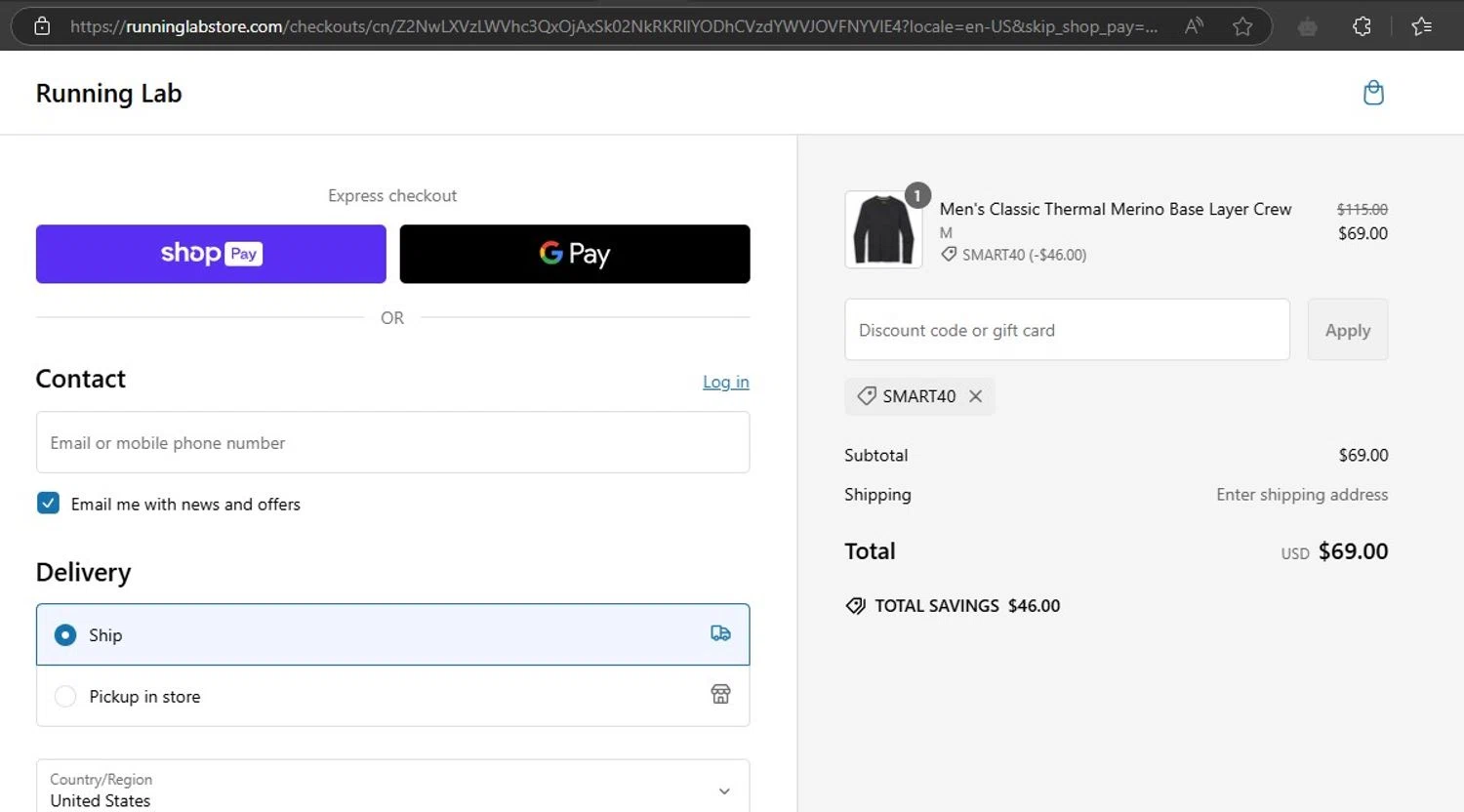This screenshot has height=812, width=1464.
Task: Click discount tag icon under product name
Action: click(949, 255)
